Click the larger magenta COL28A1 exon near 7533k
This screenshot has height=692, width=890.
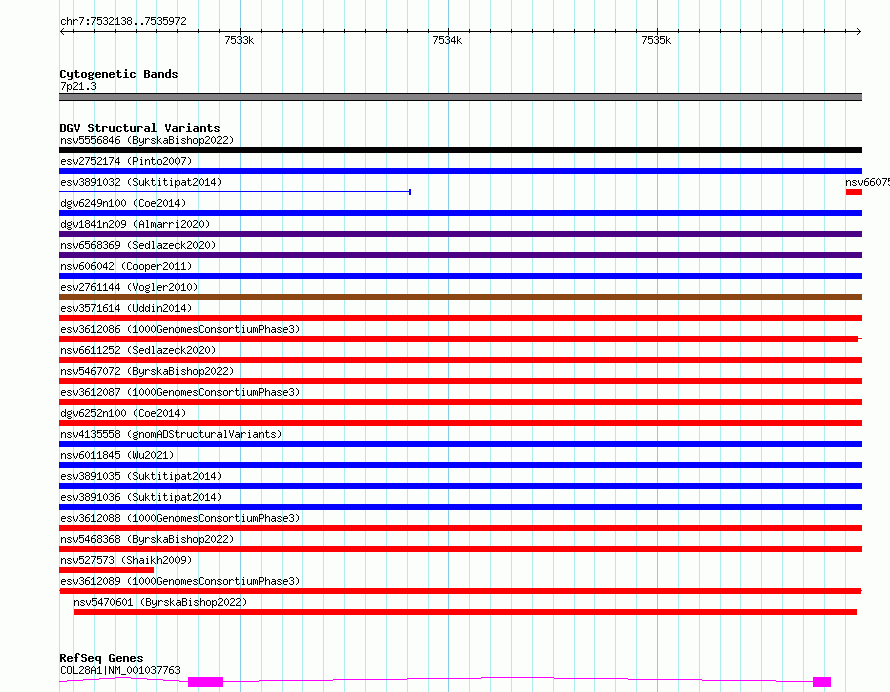click(205, 682)
